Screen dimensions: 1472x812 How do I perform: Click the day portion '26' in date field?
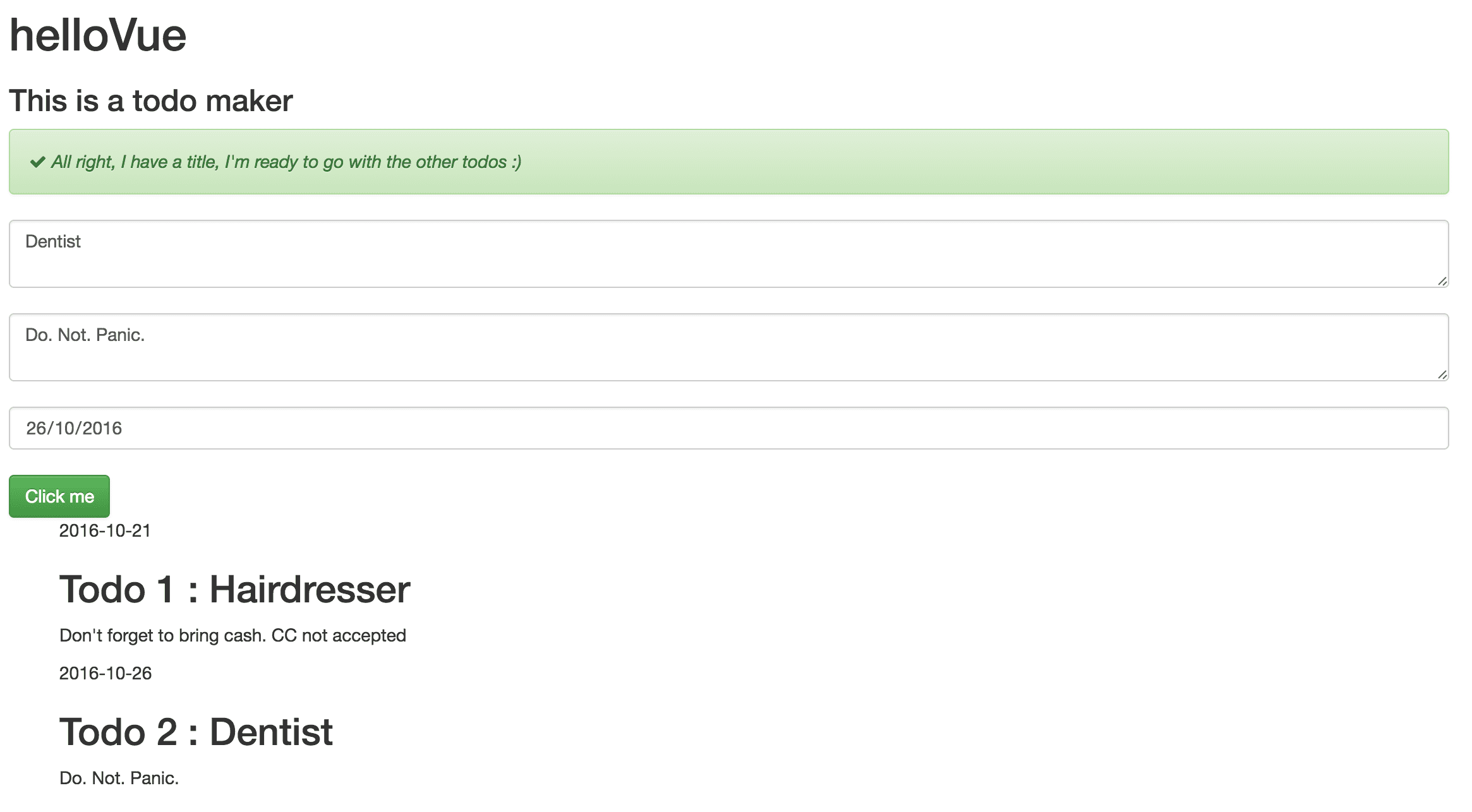[36, 428]
